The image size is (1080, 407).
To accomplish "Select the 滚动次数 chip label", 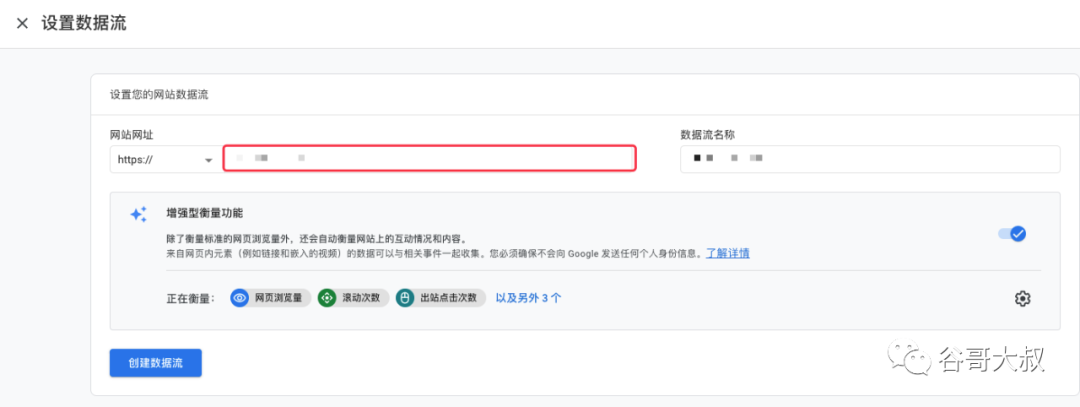I will click(x=360, y=298).
